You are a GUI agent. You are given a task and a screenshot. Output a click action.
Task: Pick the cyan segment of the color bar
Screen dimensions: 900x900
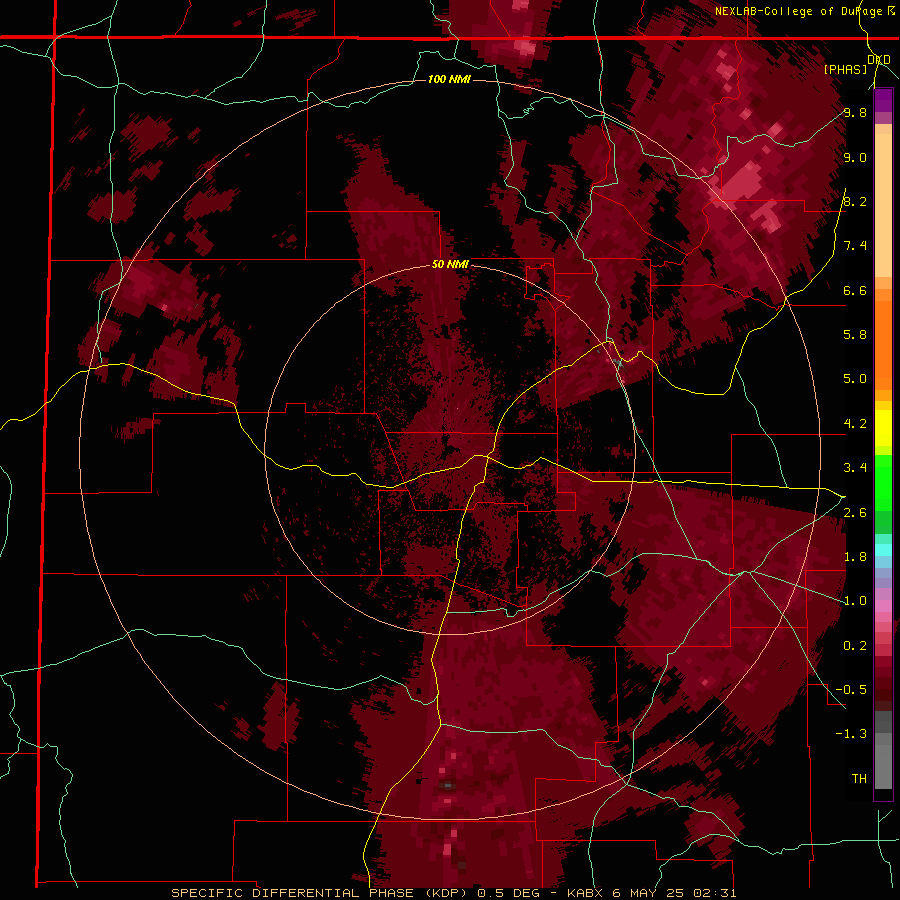click(883, 550)
